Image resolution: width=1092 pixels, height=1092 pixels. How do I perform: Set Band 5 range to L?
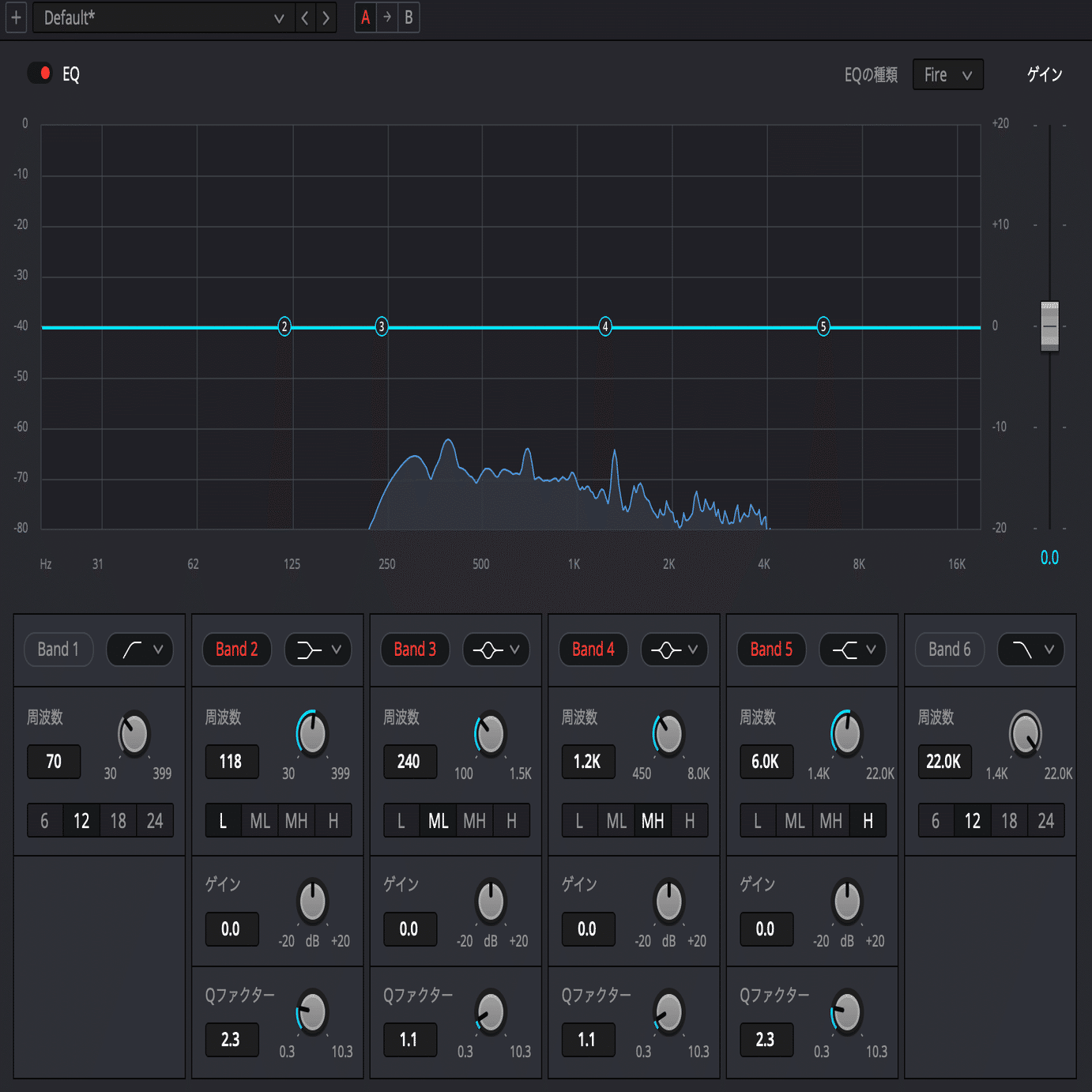click(758, 821)
